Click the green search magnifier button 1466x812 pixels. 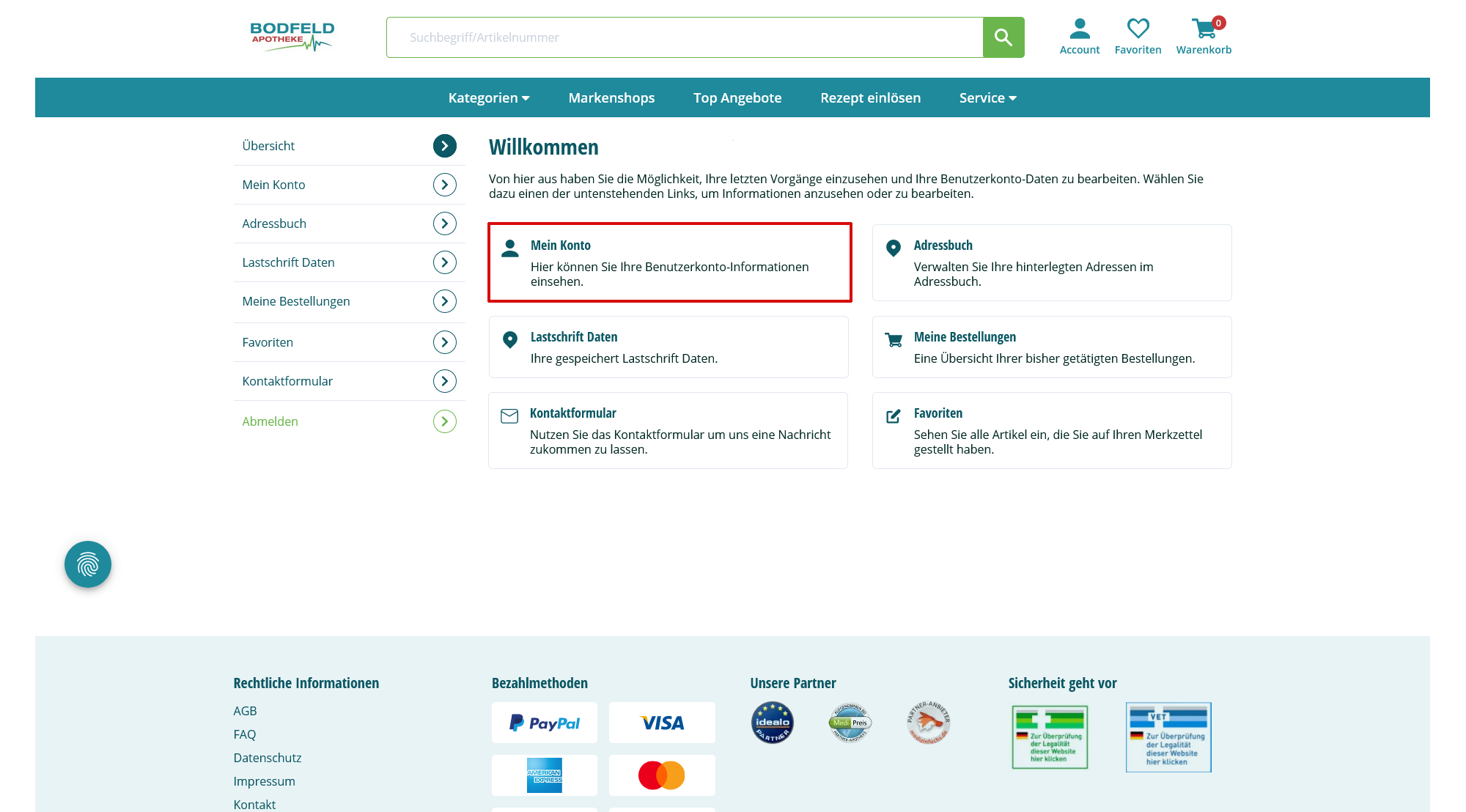[x=1003, y=37]
